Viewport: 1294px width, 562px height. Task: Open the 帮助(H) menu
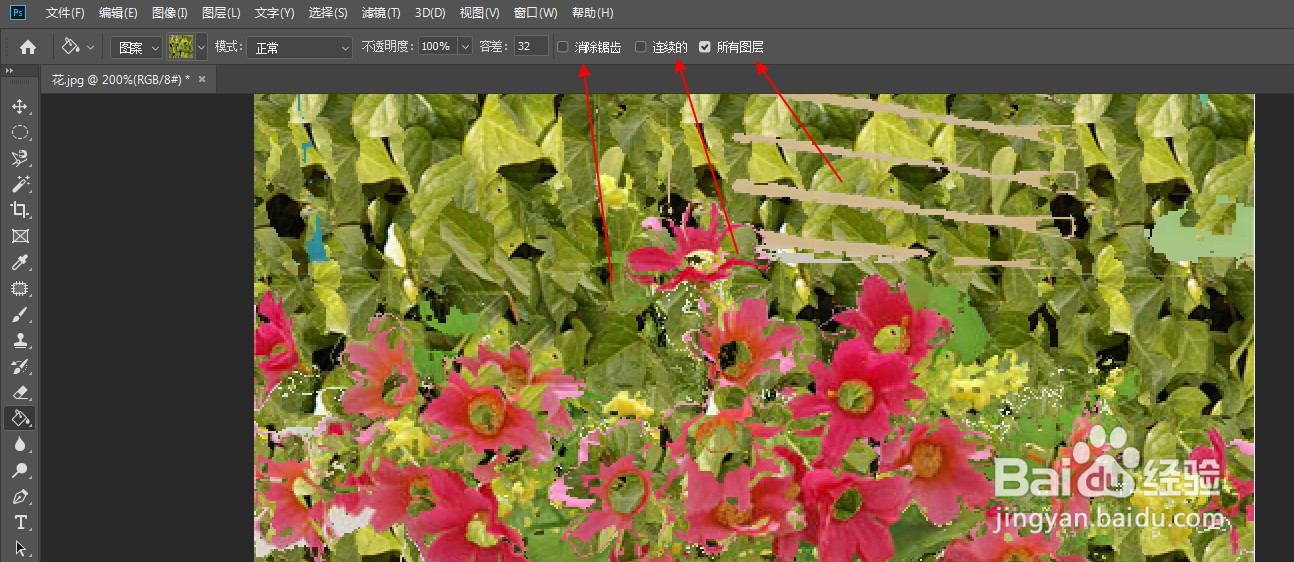pos(592,13)
